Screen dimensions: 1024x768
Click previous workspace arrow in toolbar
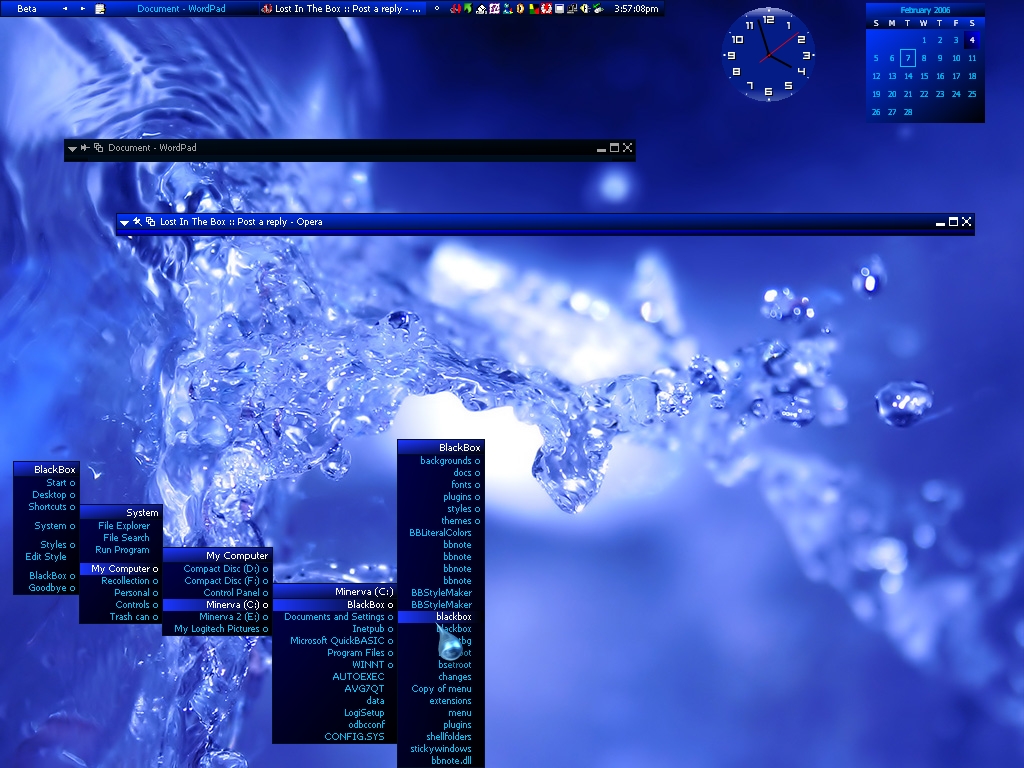point(66,9)
